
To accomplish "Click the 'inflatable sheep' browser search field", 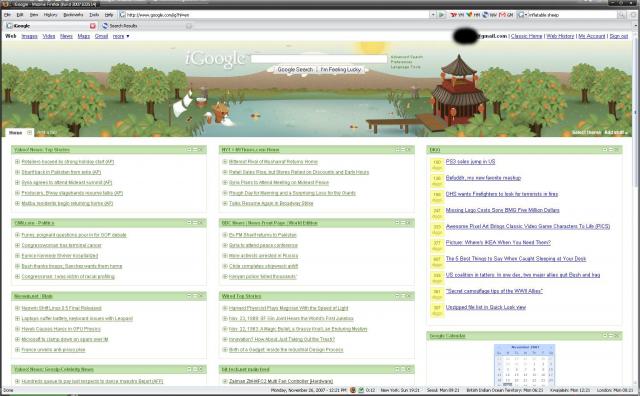I will pos(572,15).
